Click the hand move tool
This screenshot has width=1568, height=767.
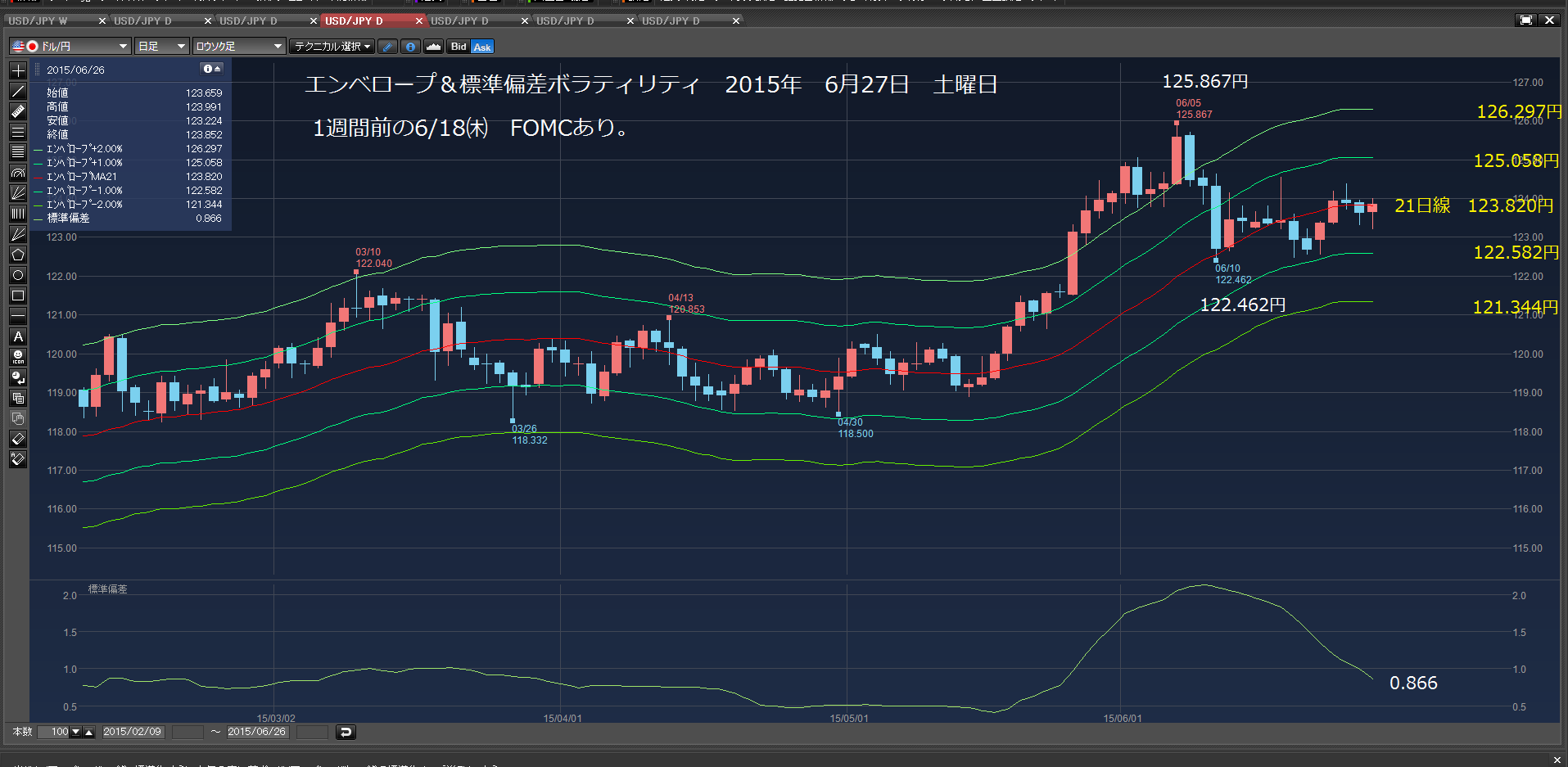point(18,418)
